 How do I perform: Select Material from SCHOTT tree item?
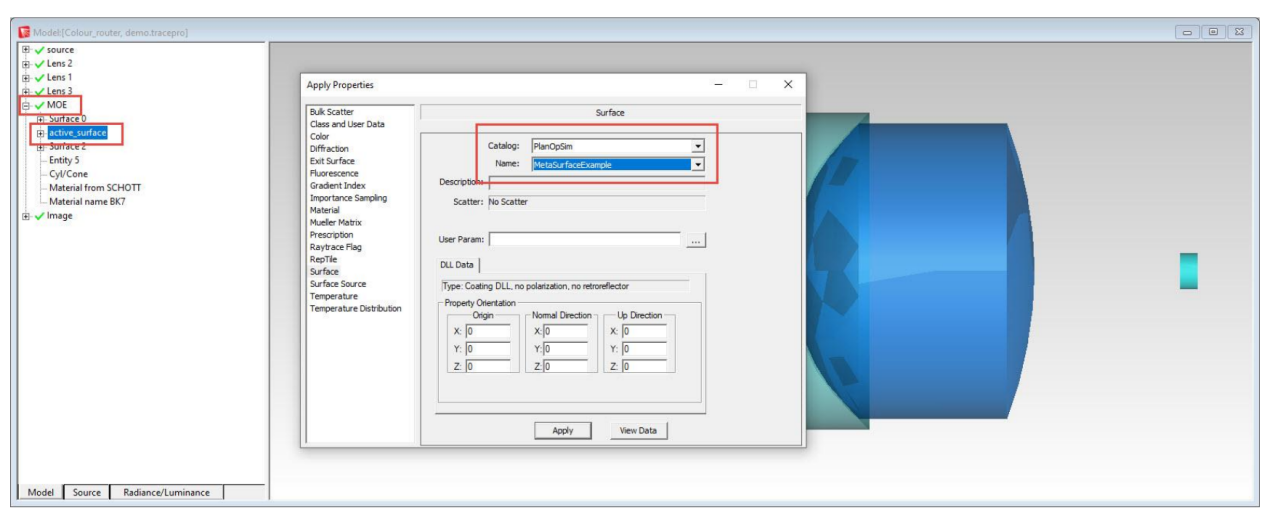click(x=95, y=188)
